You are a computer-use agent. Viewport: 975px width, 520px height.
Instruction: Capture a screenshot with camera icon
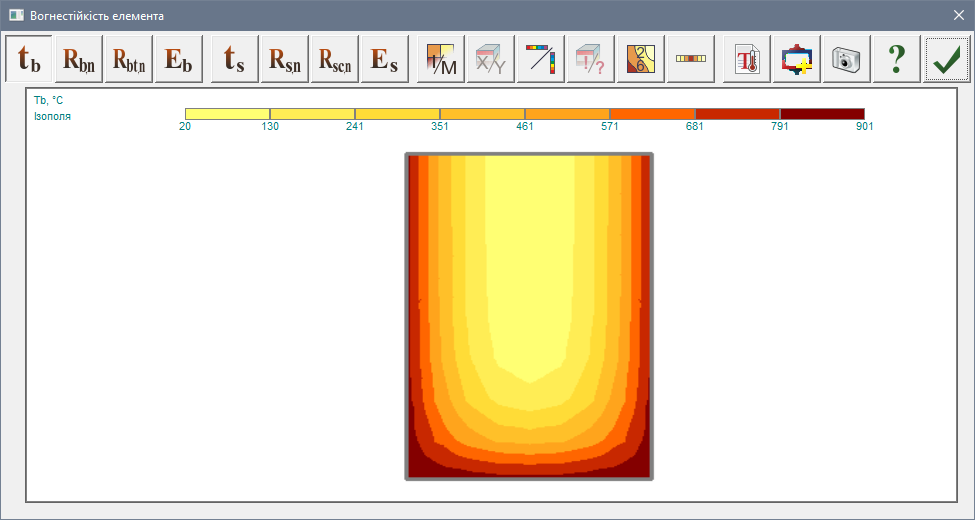(x=847, y=59)
